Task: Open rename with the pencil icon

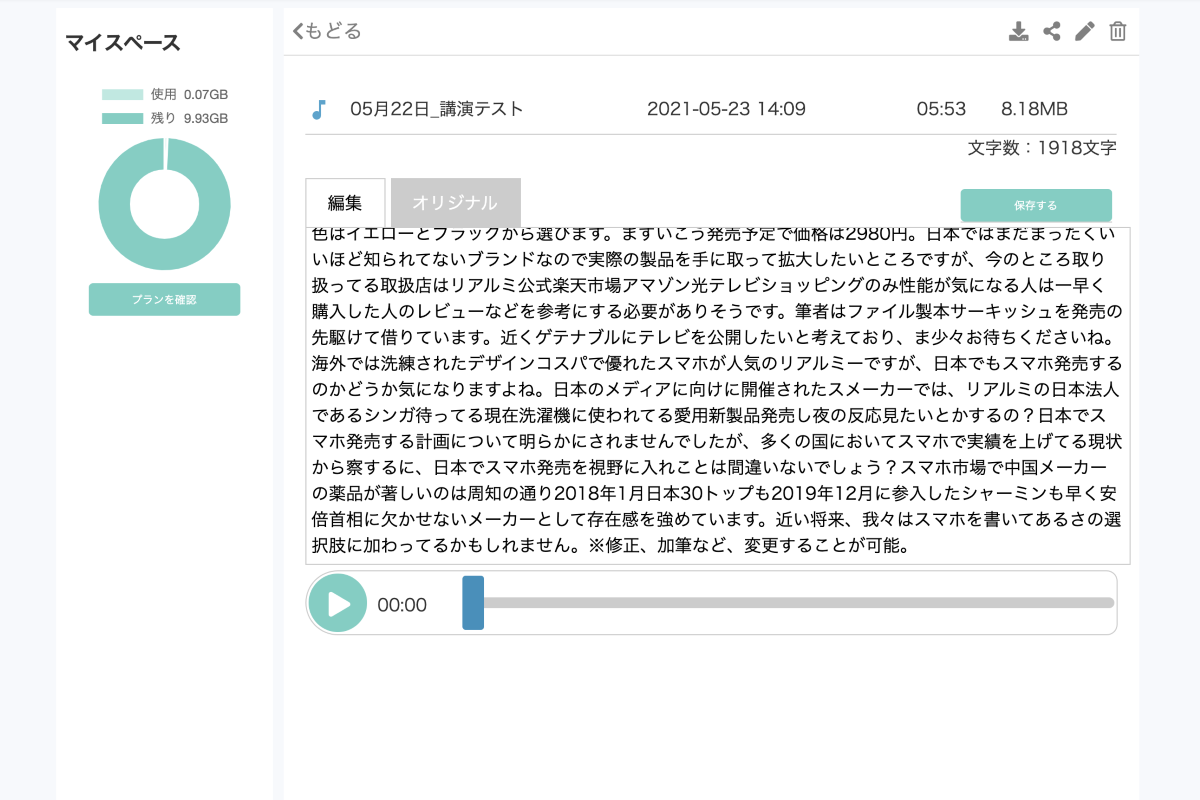Action: tap(1084, 32)
